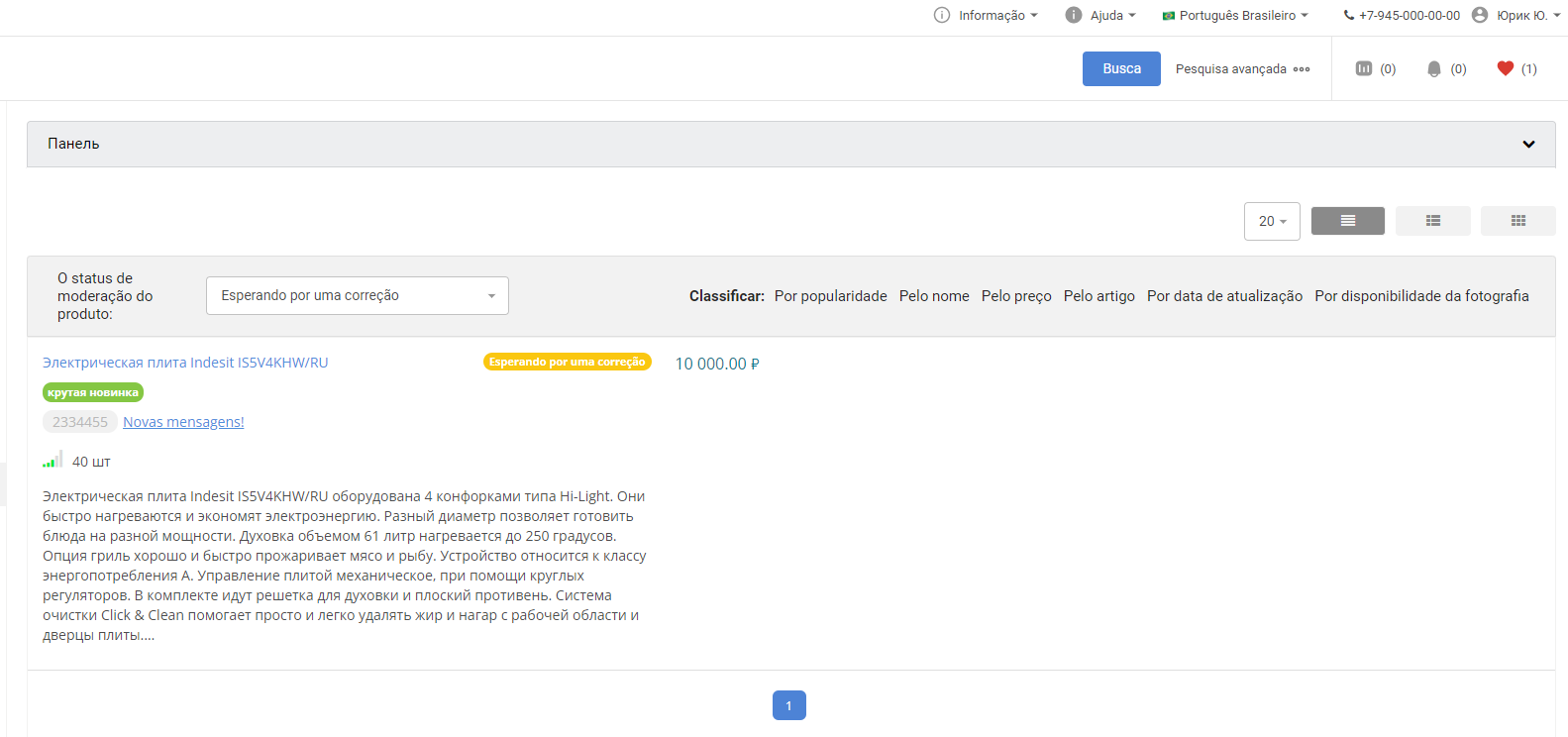
Task: Click phone number +7-945-000-00-00
Action: pyautogui.click(x=1409, y=15)
